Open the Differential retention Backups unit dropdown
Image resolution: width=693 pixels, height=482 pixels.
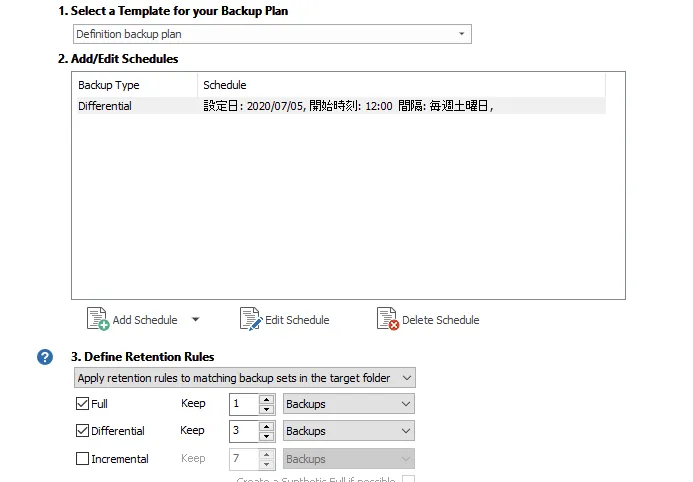[349, 431]
